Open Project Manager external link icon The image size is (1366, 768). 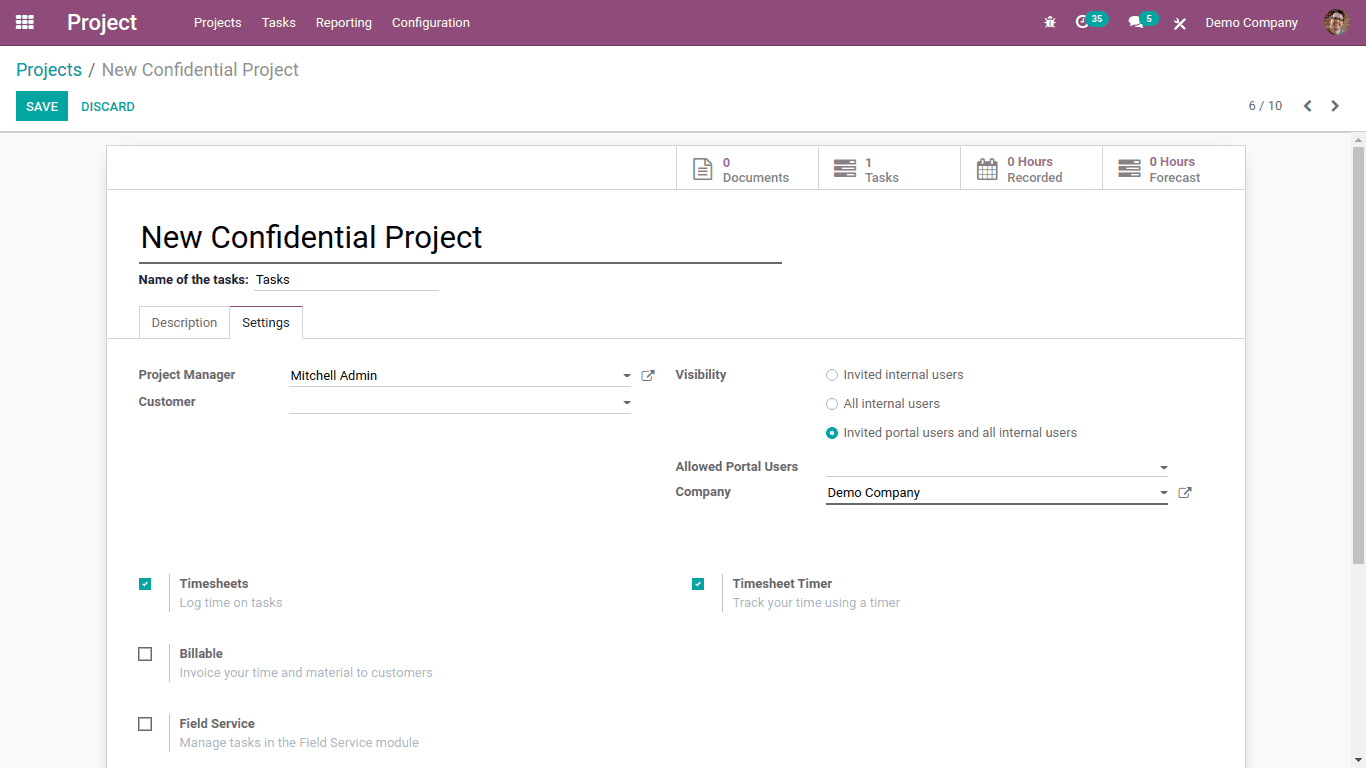coord(648,376)
